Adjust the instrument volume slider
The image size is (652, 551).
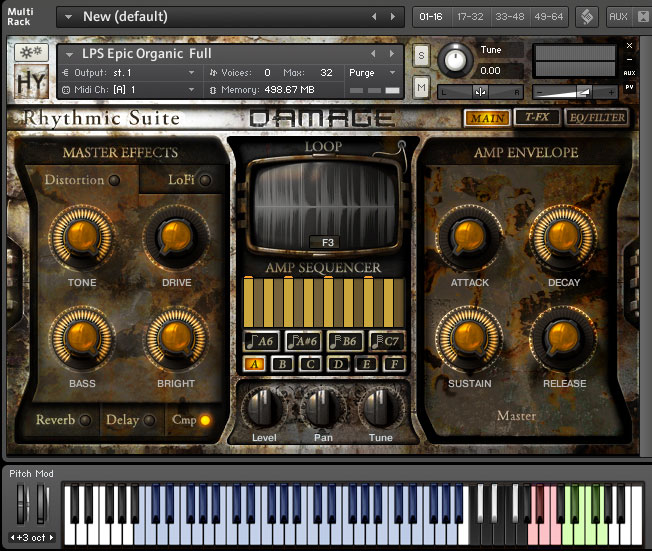[576, 92]
